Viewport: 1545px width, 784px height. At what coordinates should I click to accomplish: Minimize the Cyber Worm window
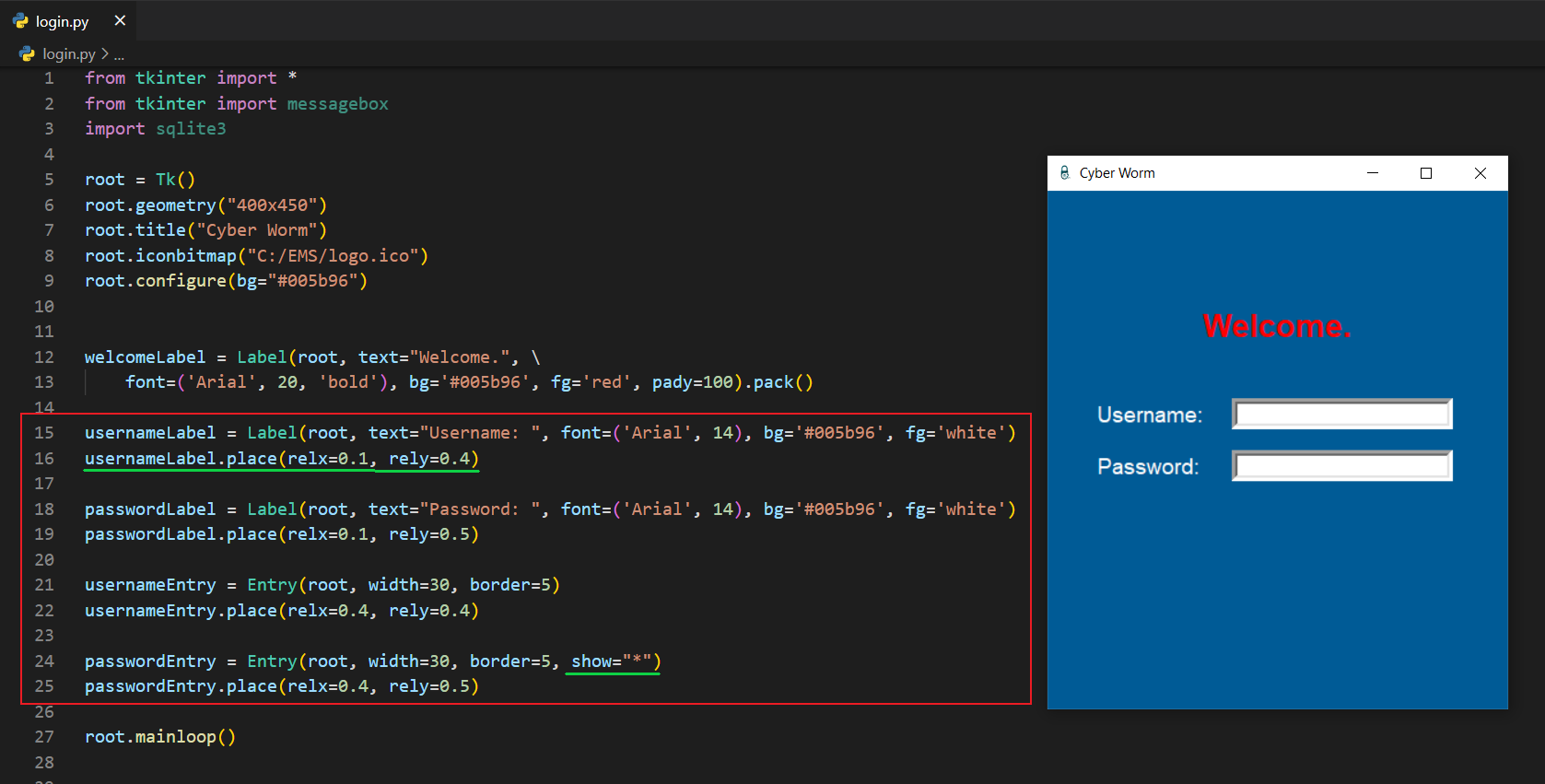pyautogui.click(x=1372, y=173)
